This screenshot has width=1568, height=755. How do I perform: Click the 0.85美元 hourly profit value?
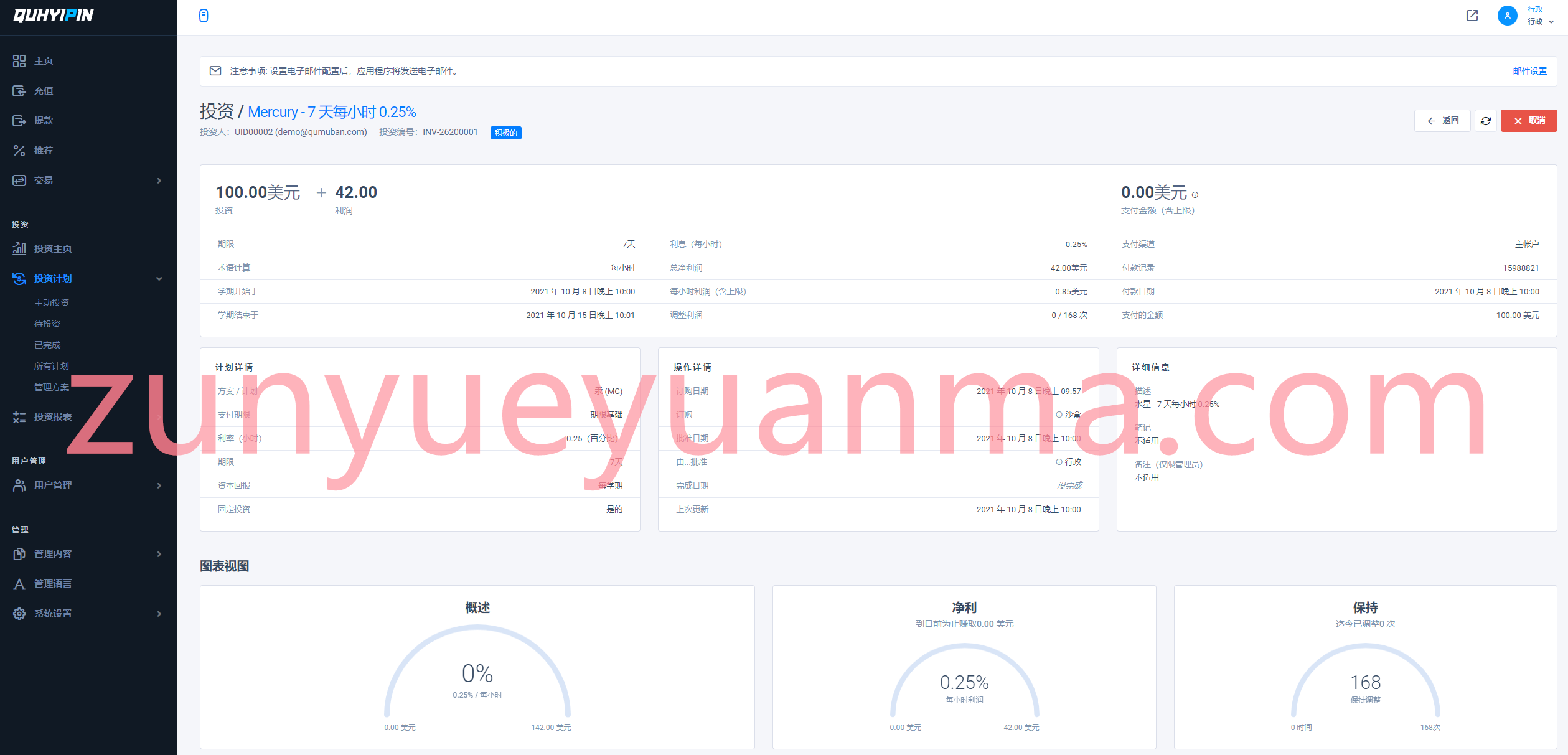coord(1071,291)
